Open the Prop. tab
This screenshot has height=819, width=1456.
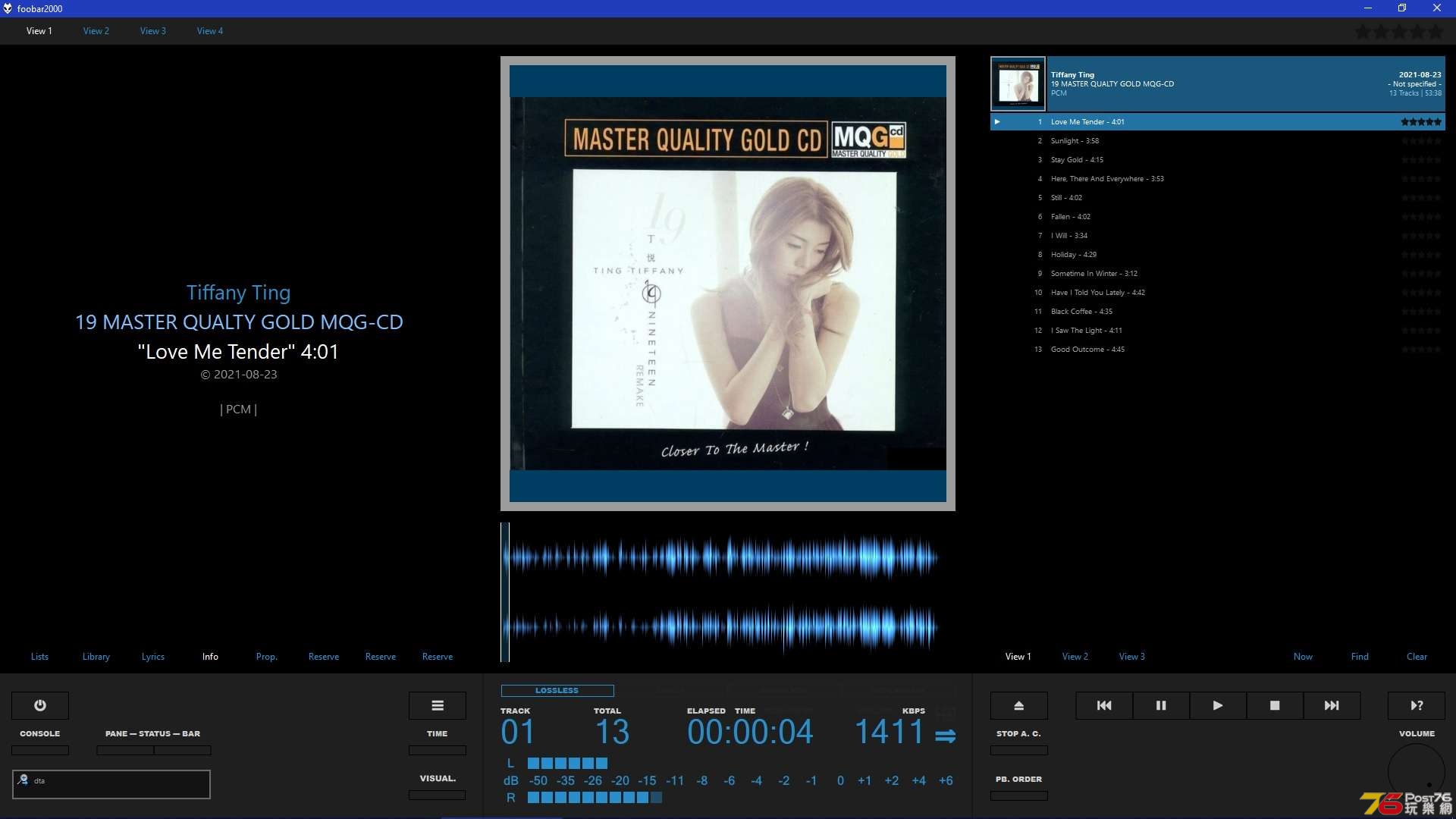pos(267,657)
